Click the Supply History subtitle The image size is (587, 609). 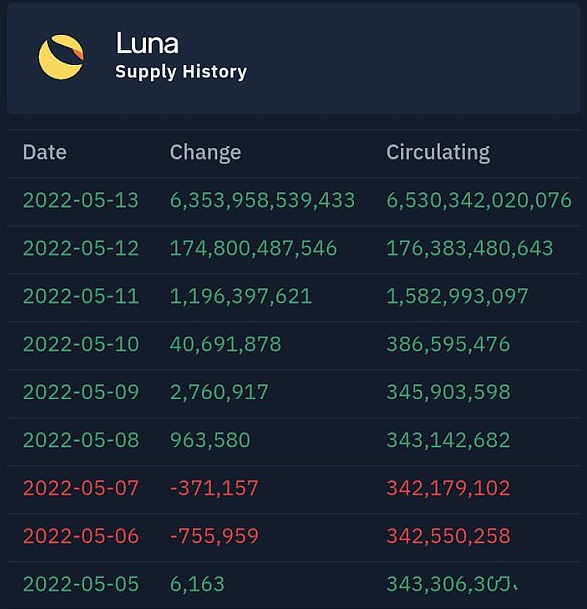click(181, 72)
